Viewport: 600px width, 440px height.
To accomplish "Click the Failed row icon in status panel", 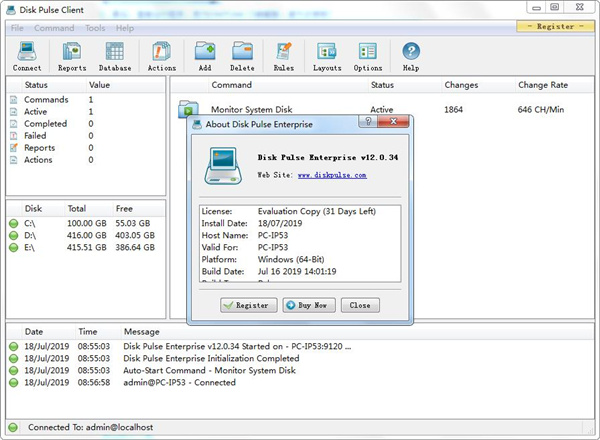I will pos(14,136).
